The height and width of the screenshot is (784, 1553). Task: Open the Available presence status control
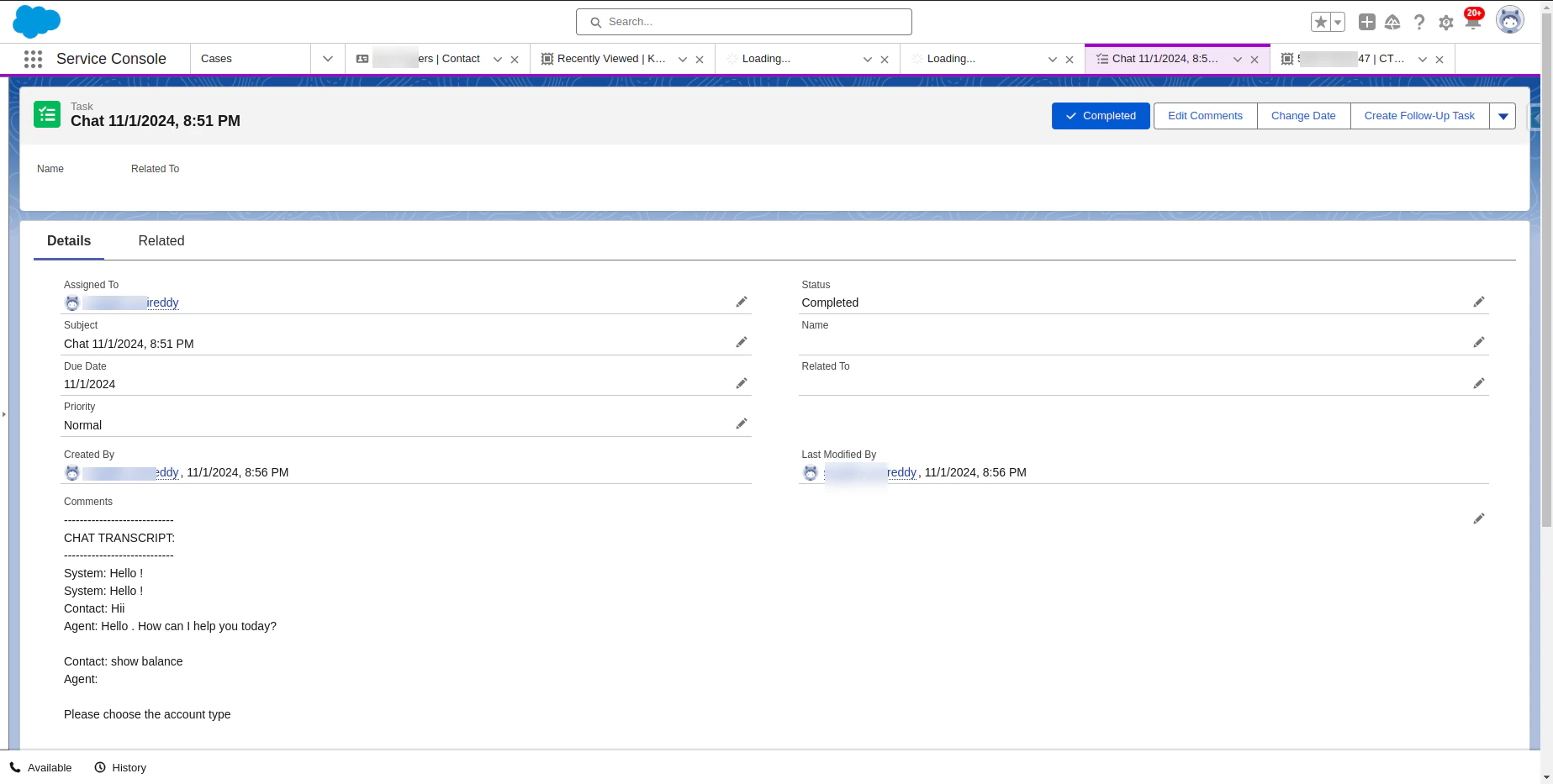41,767
